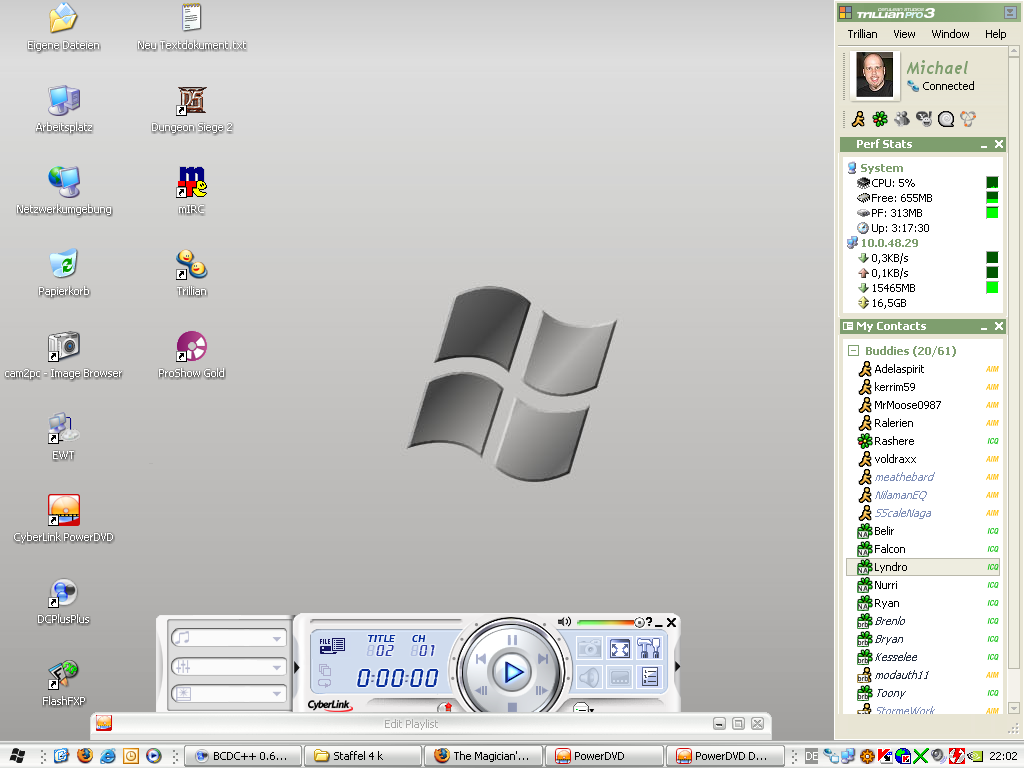The width and height of the screenshot is (1024, 768).
Task: Skip to previous chapter in PowerDVD
Action: click(481, 659)
